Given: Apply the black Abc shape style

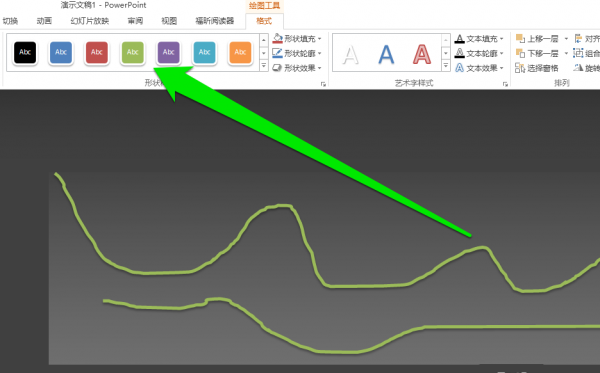Looking at the screenshot, I should click(x=25, y=52).
